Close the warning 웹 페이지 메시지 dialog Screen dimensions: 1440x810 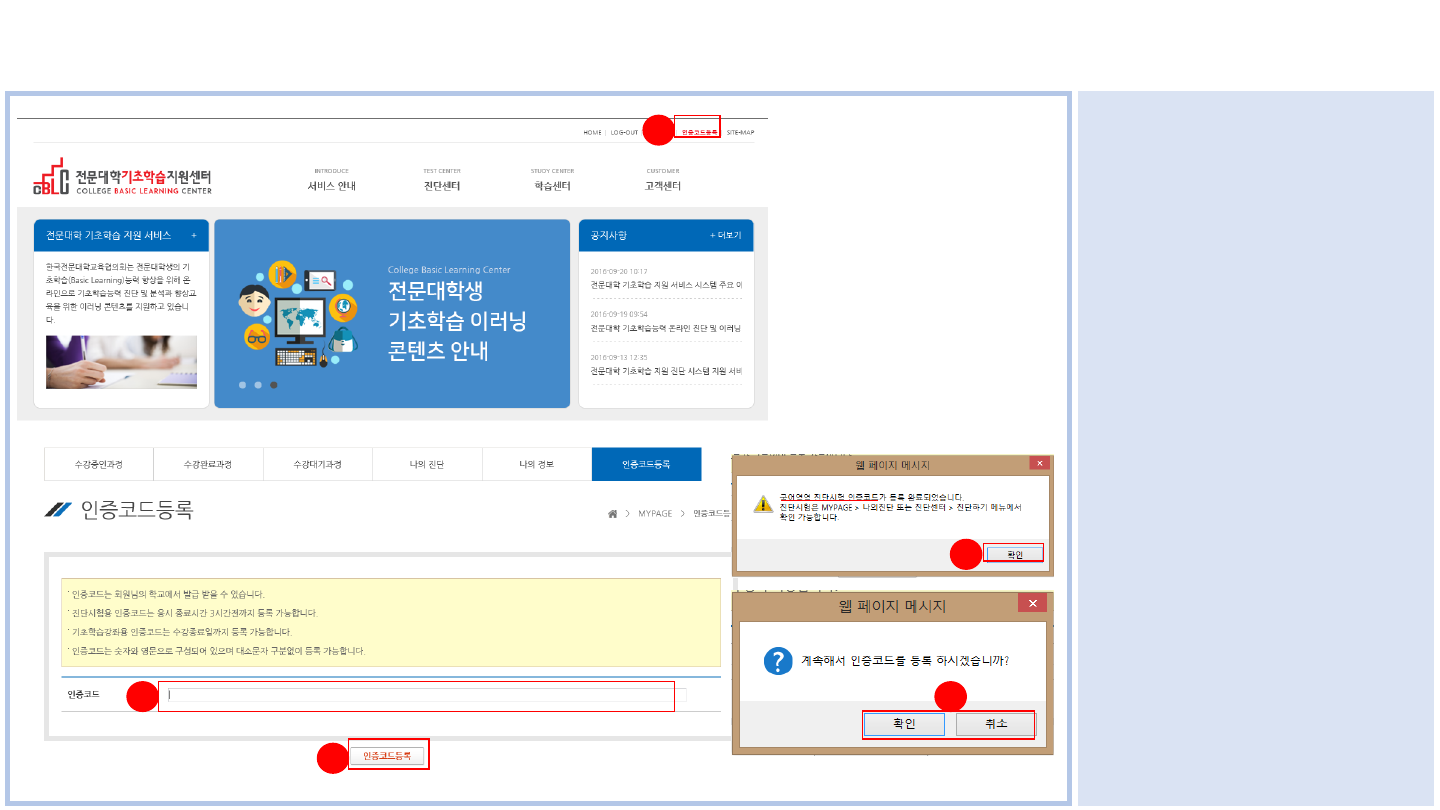click(x=1040, y=463)
